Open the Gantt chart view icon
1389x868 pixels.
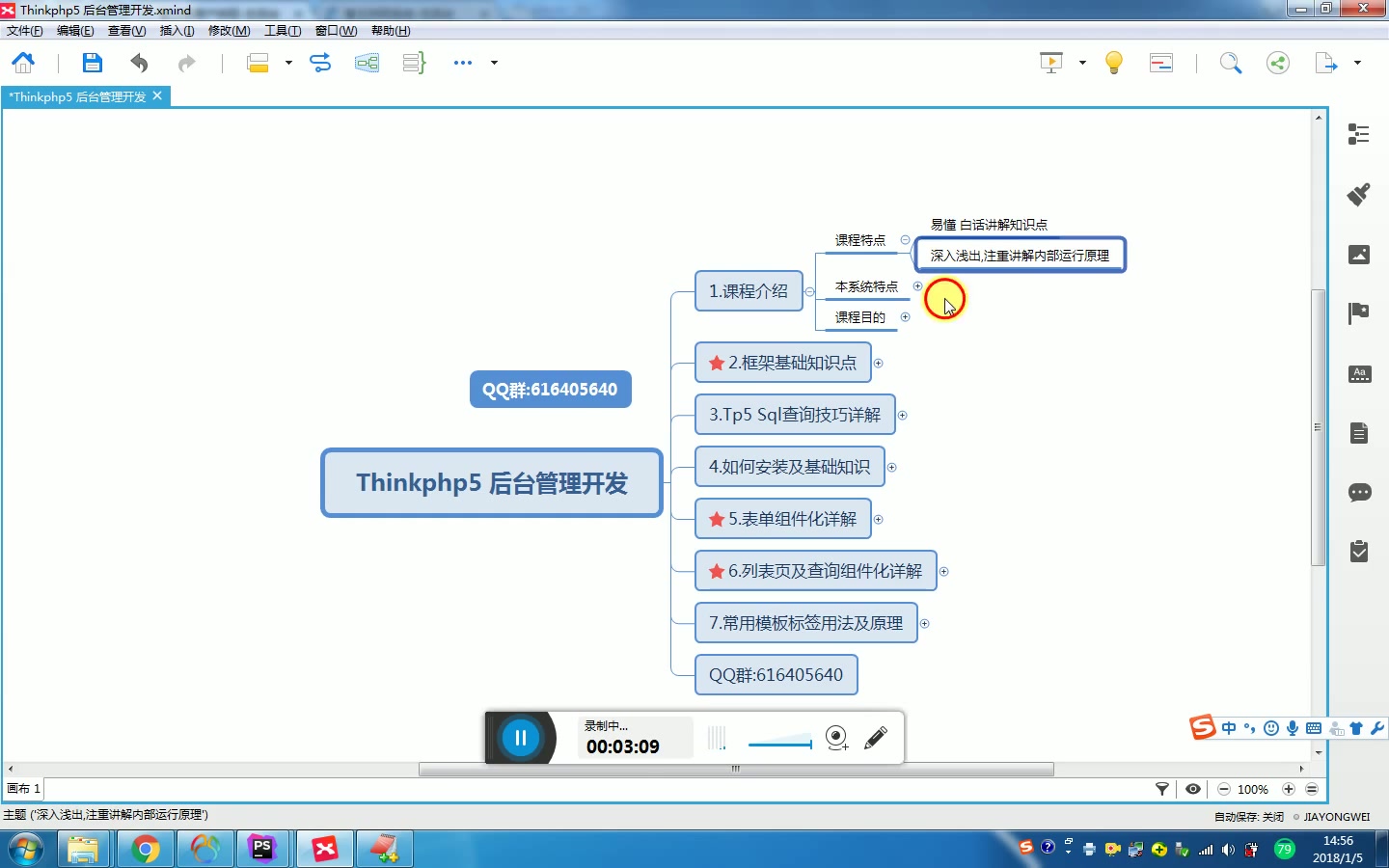coord(1161,63)
